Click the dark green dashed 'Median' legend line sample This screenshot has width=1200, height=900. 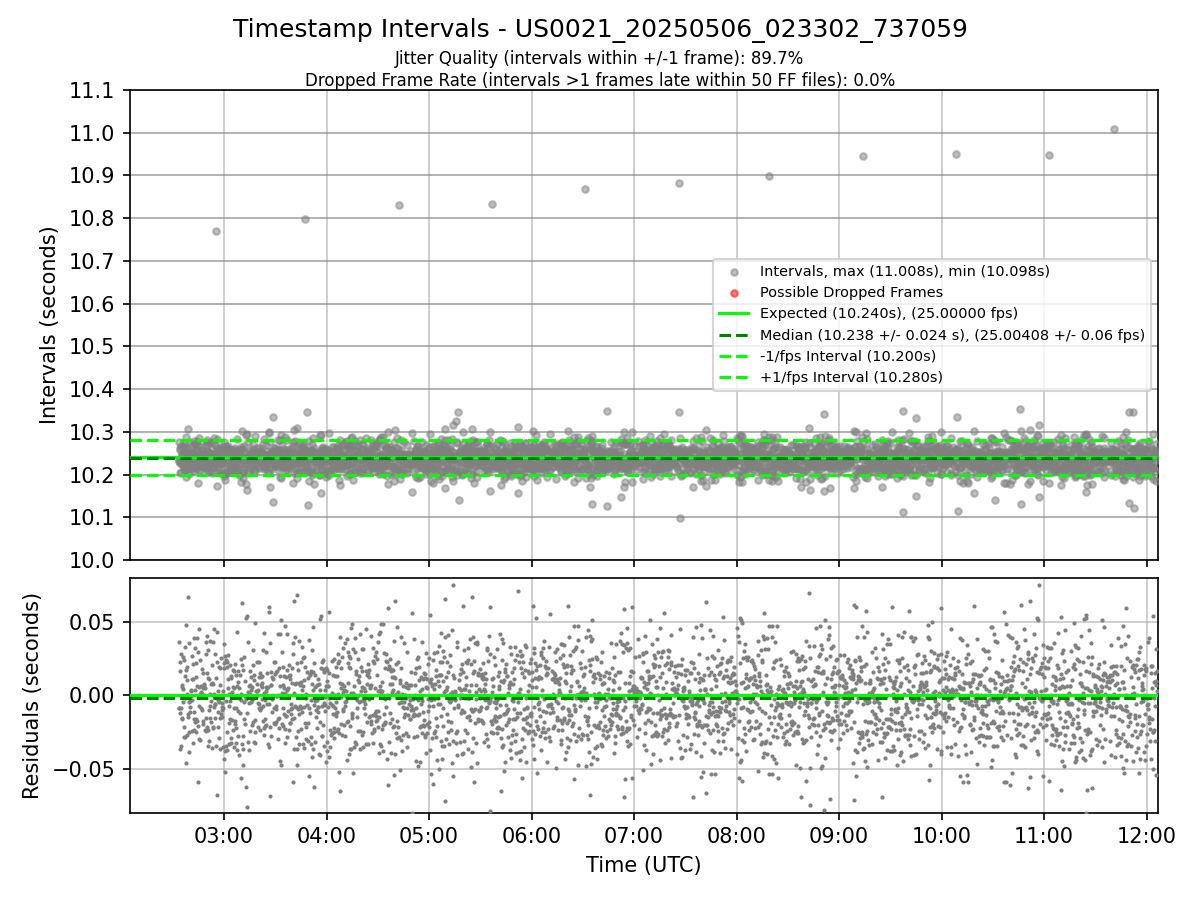735,335
